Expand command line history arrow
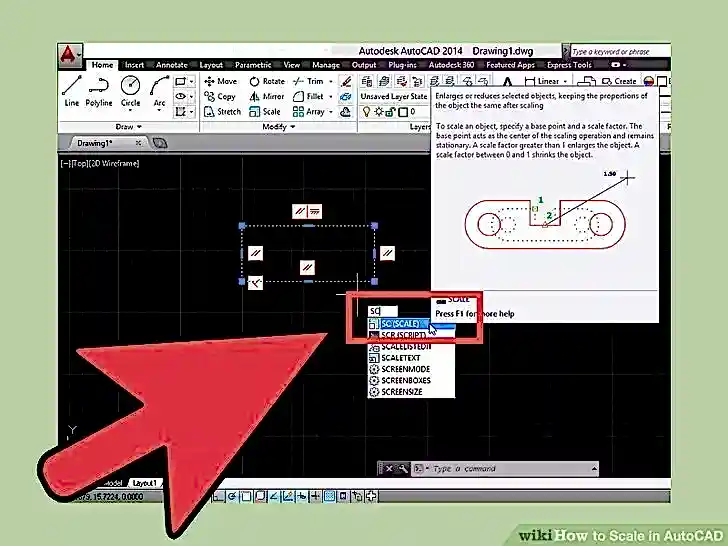728x546 pixels. click(x=594, y=469)
